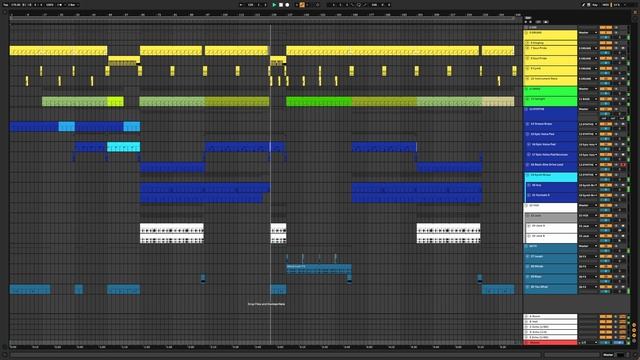Toggle the browser show/hide triangle
Viewport: 640px width, 360px height.
(4, 12)
